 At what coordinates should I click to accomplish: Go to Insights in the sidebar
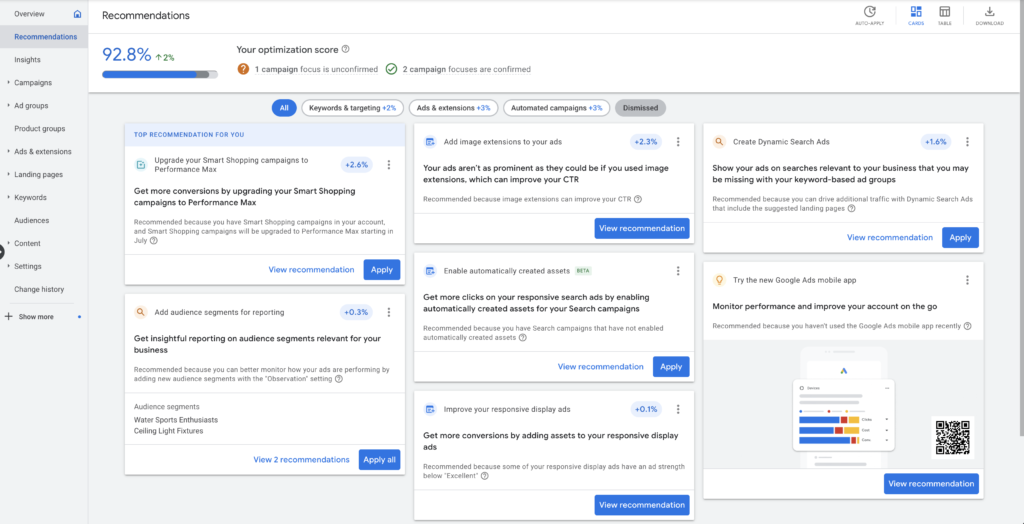point(27,59)
